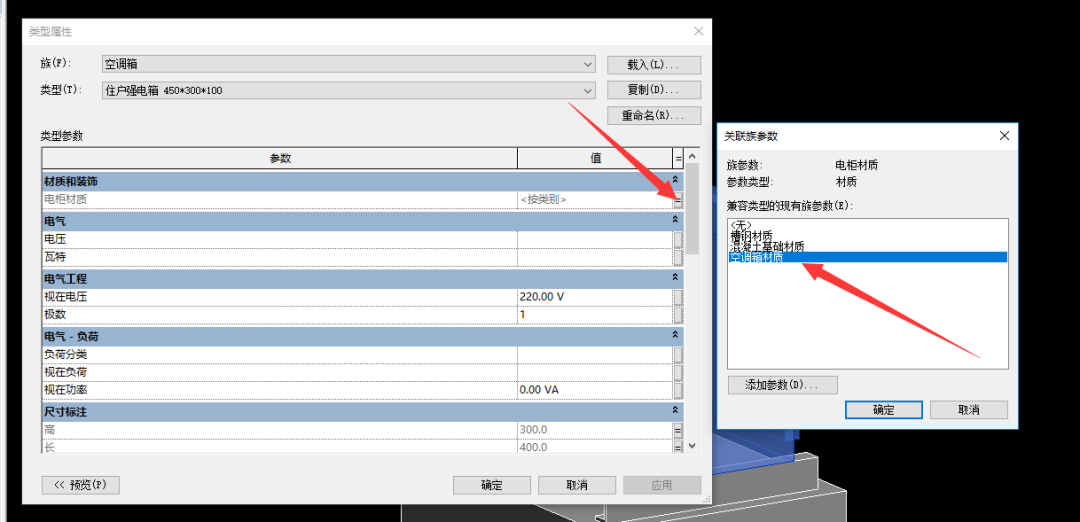Click associate parameter button for 视在功率 row

(x=678, y=390)
